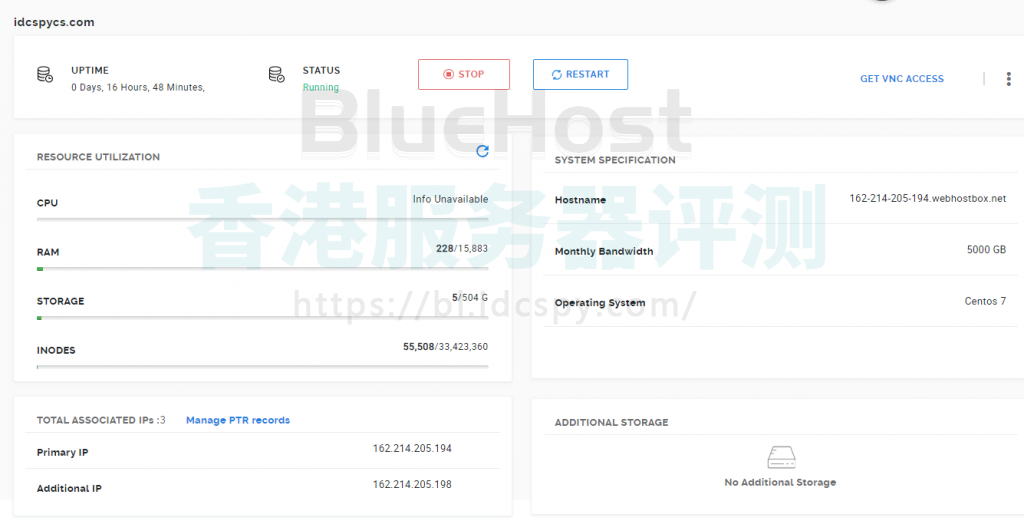
Task: Click the SYSTEM SPECIFICATION heading
Action: (x=615, y=160)
